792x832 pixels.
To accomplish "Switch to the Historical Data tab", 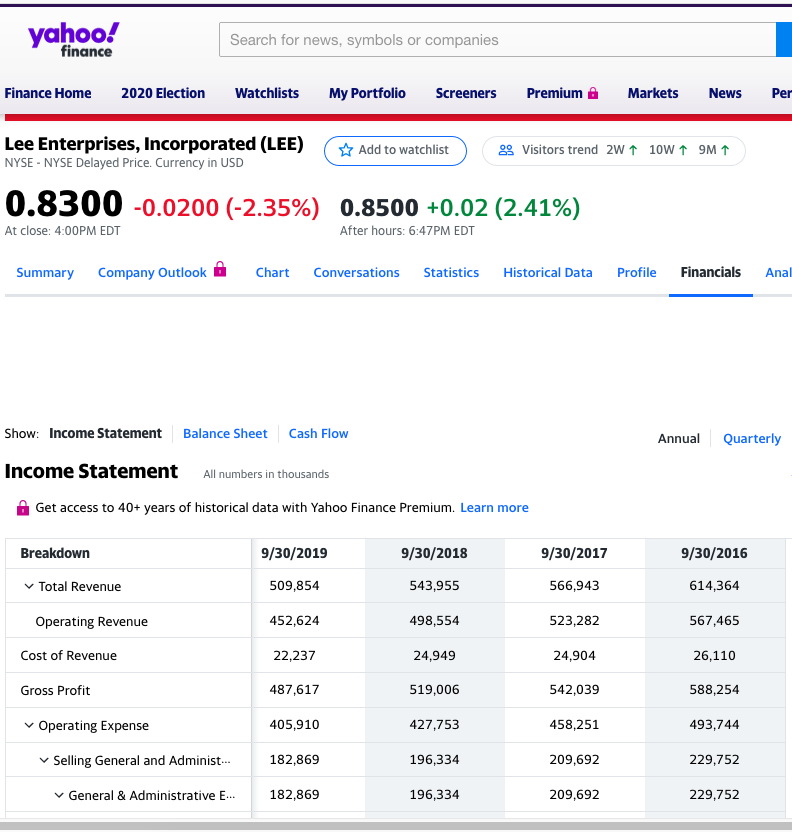I will pos(548,273).
